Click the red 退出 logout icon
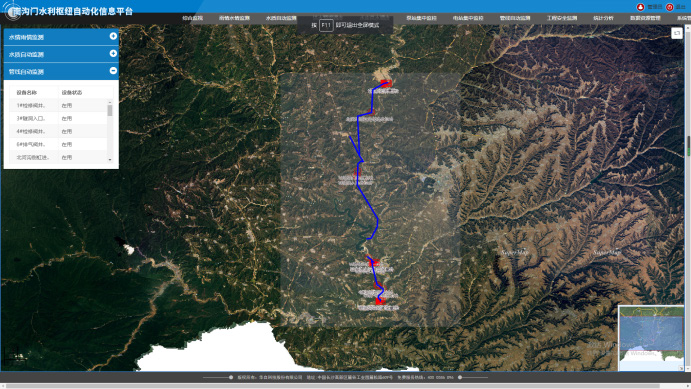 pos(670,7)
